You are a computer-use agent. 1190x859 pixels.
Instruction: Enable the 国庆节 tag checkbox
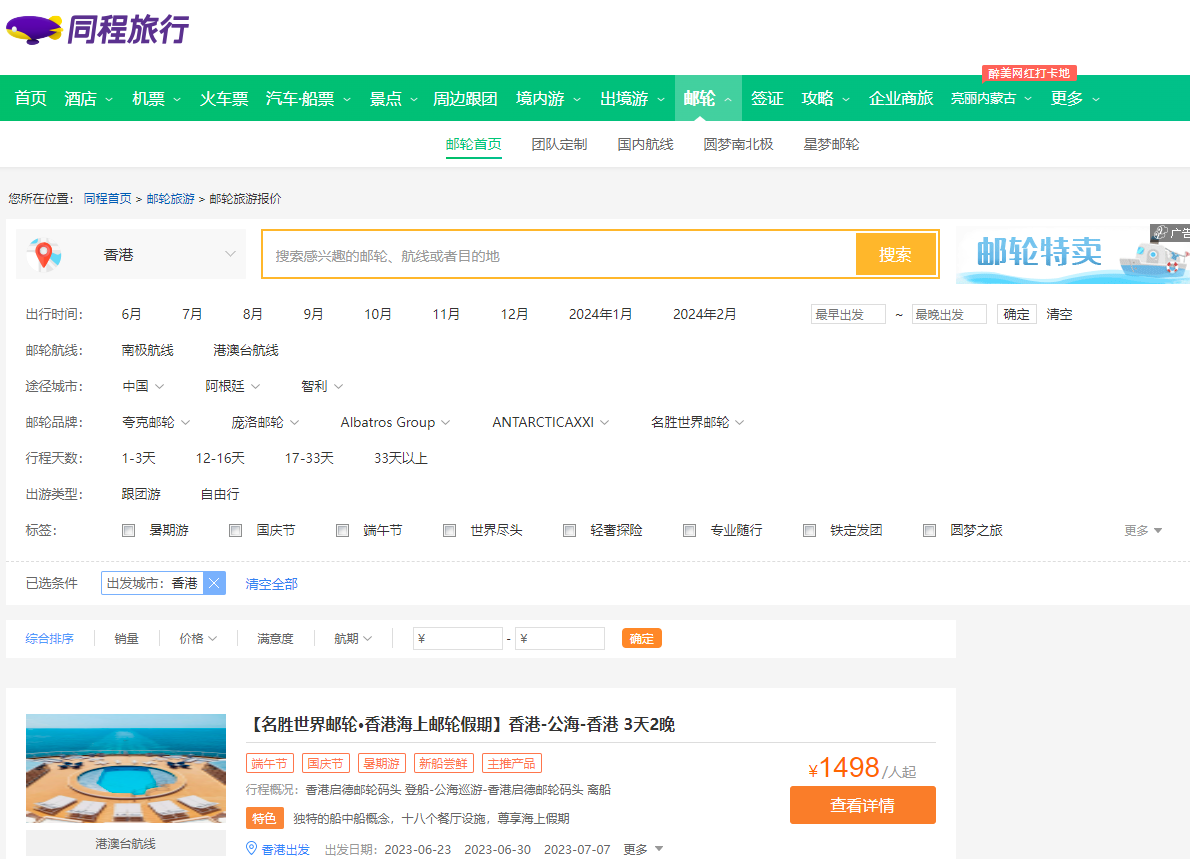tap(236, 531)
